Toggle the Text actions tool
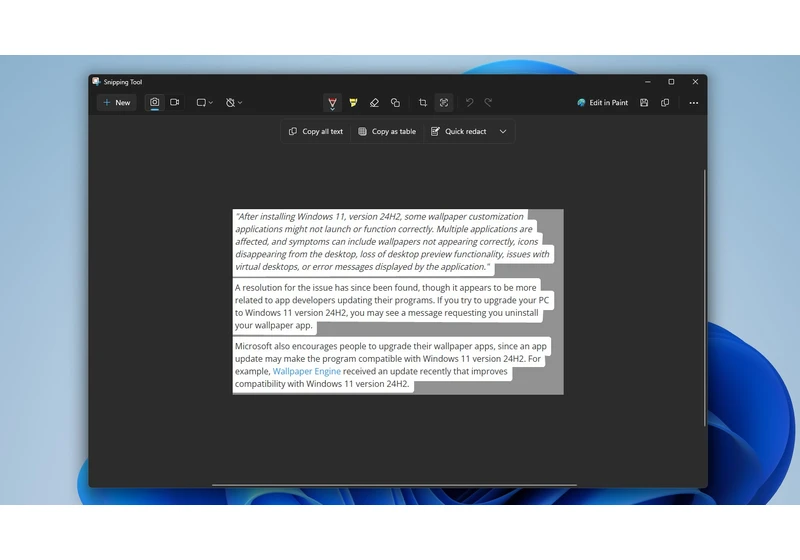 (444, 103)
